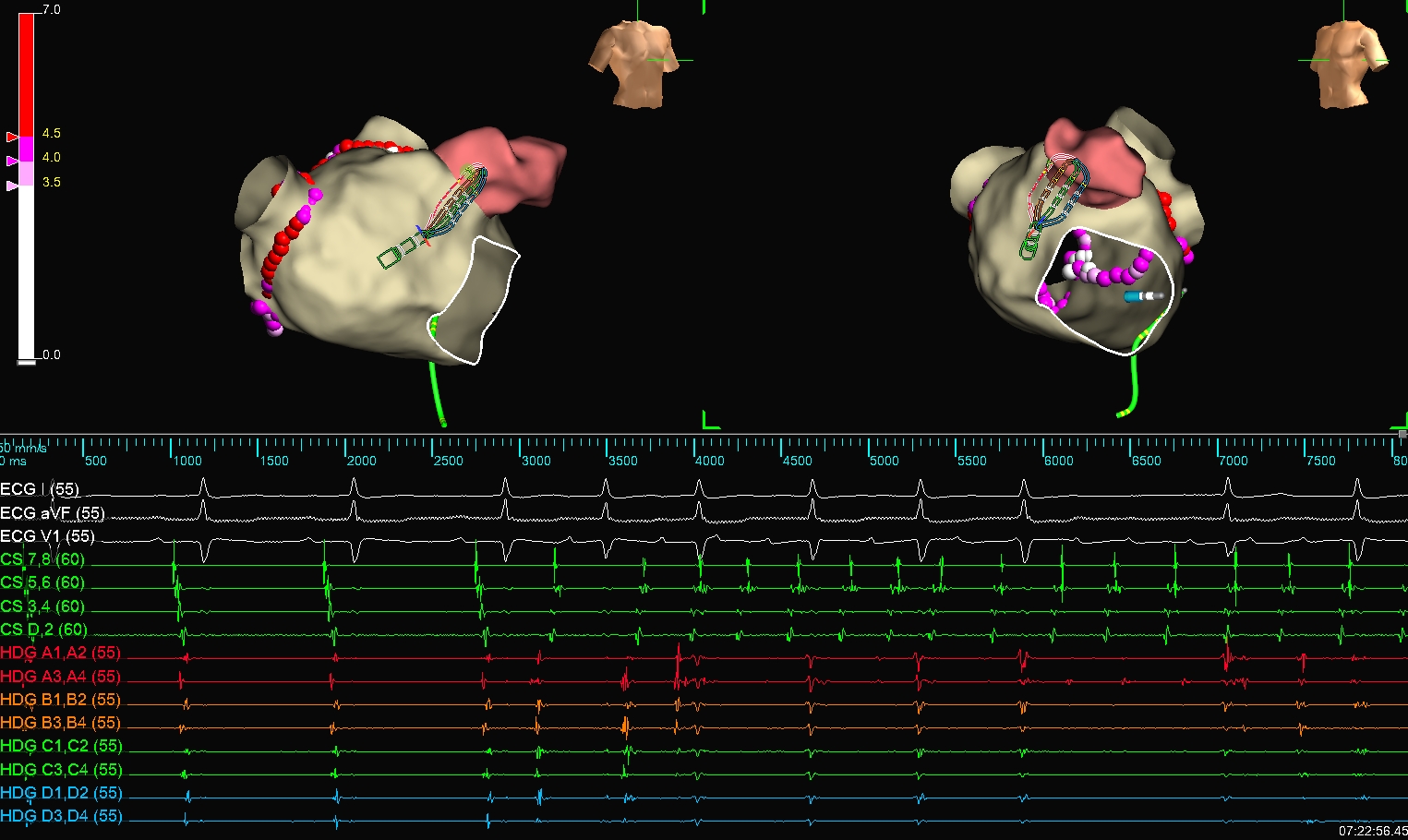Click the white 0.0 handle below color bar
1408x840 pixels.
point(27,362)
